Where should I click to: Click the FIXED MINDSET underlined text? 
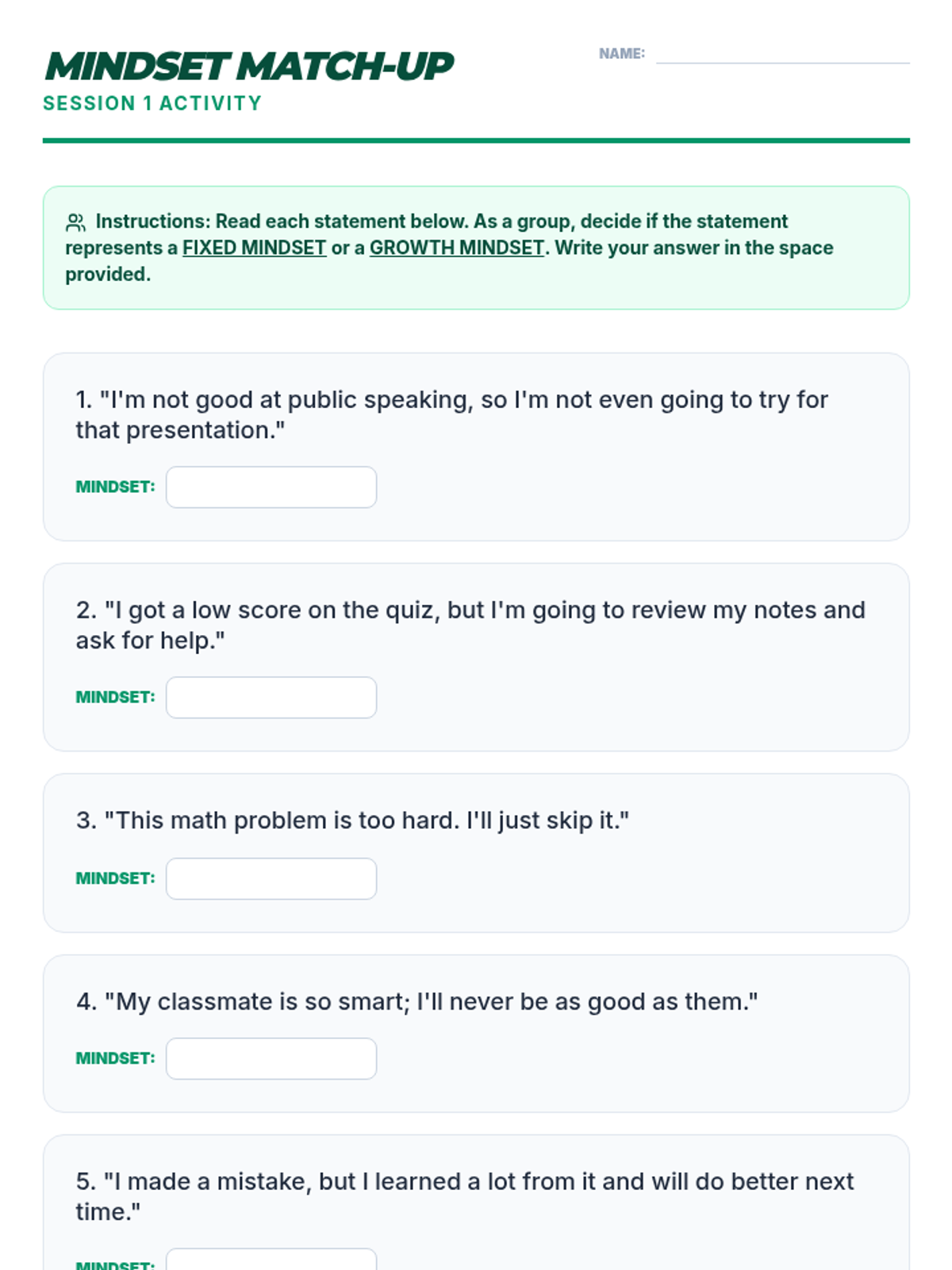pos(254,248)
